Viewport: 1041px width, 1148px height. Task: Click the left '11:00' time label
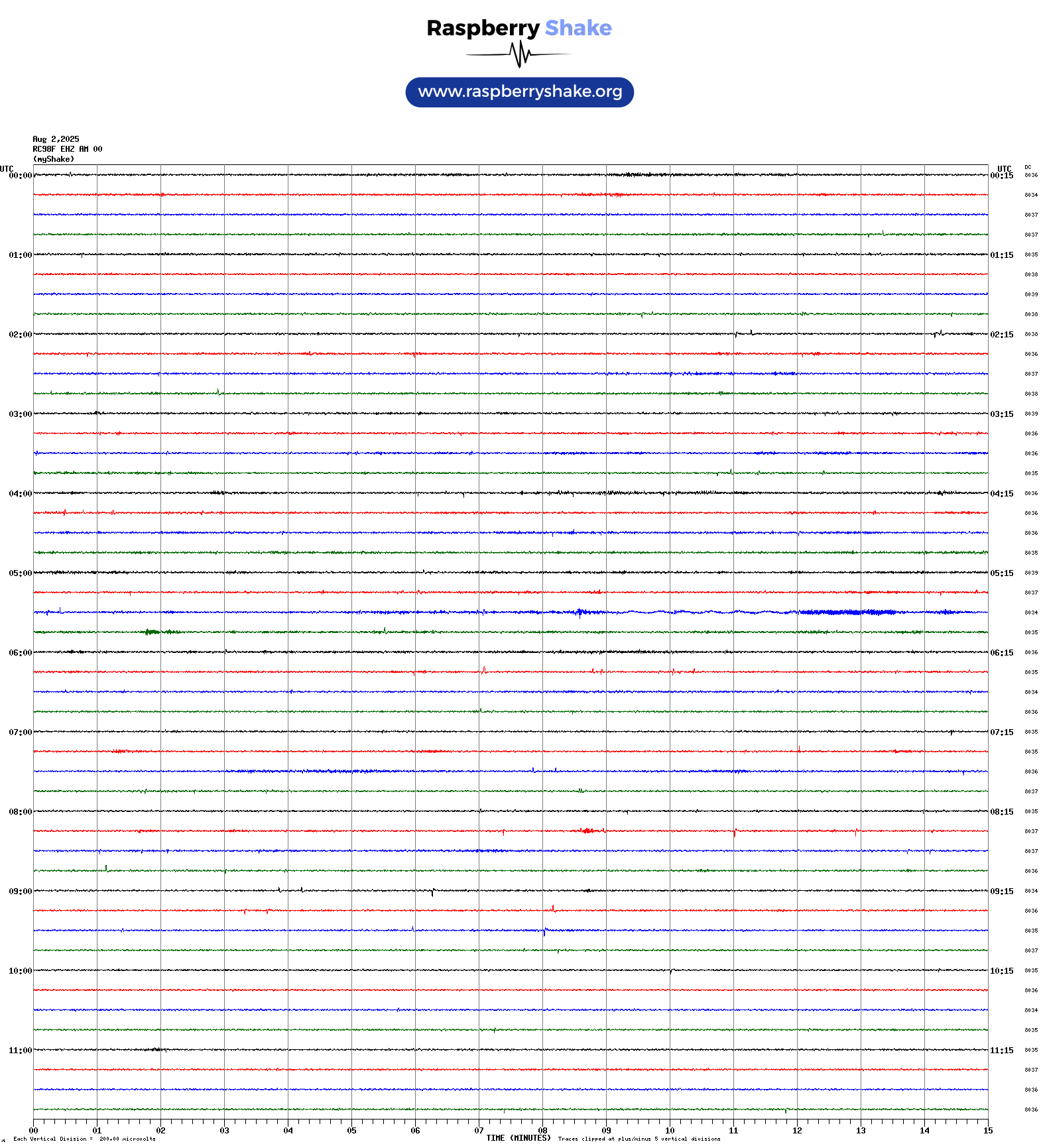coord(20,1051)
